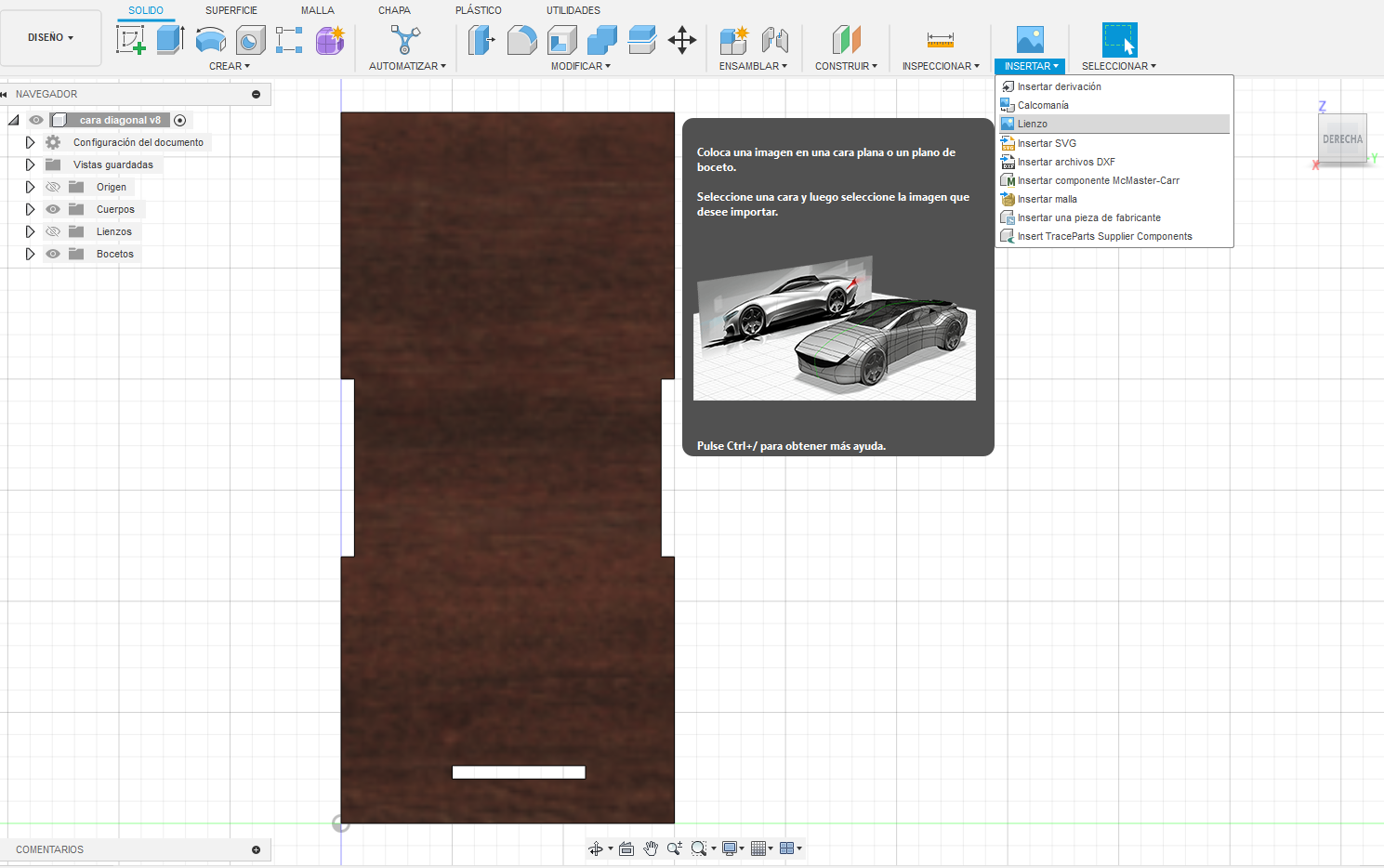Switch to the SUPERFICIE tab
Viewport: 1384px width, 868px height.
point(231,10)
